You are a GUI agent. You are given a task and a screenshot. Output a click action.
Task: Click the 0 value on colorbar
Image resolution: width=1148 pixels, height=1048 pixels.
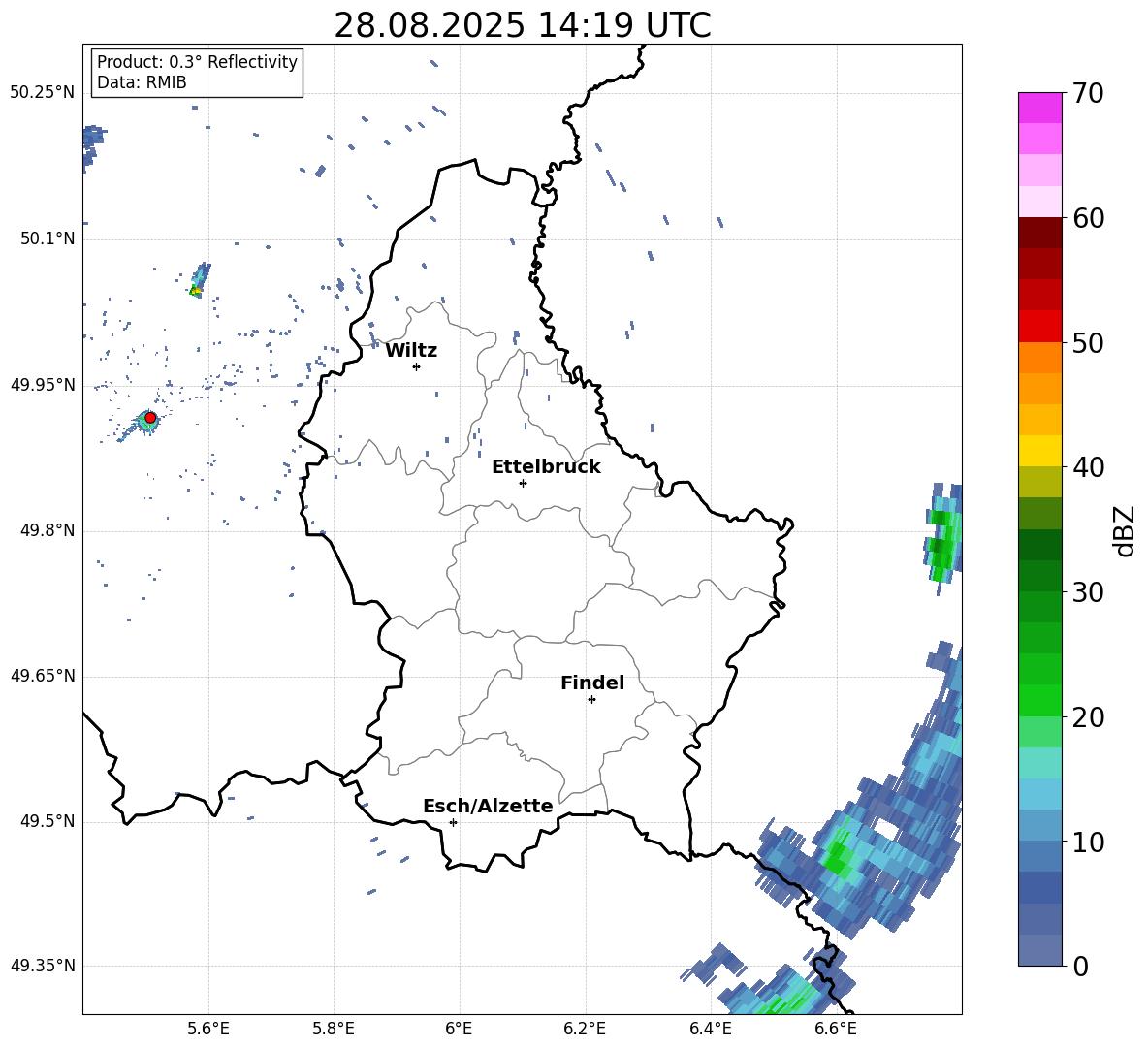tap(1080, 966)
